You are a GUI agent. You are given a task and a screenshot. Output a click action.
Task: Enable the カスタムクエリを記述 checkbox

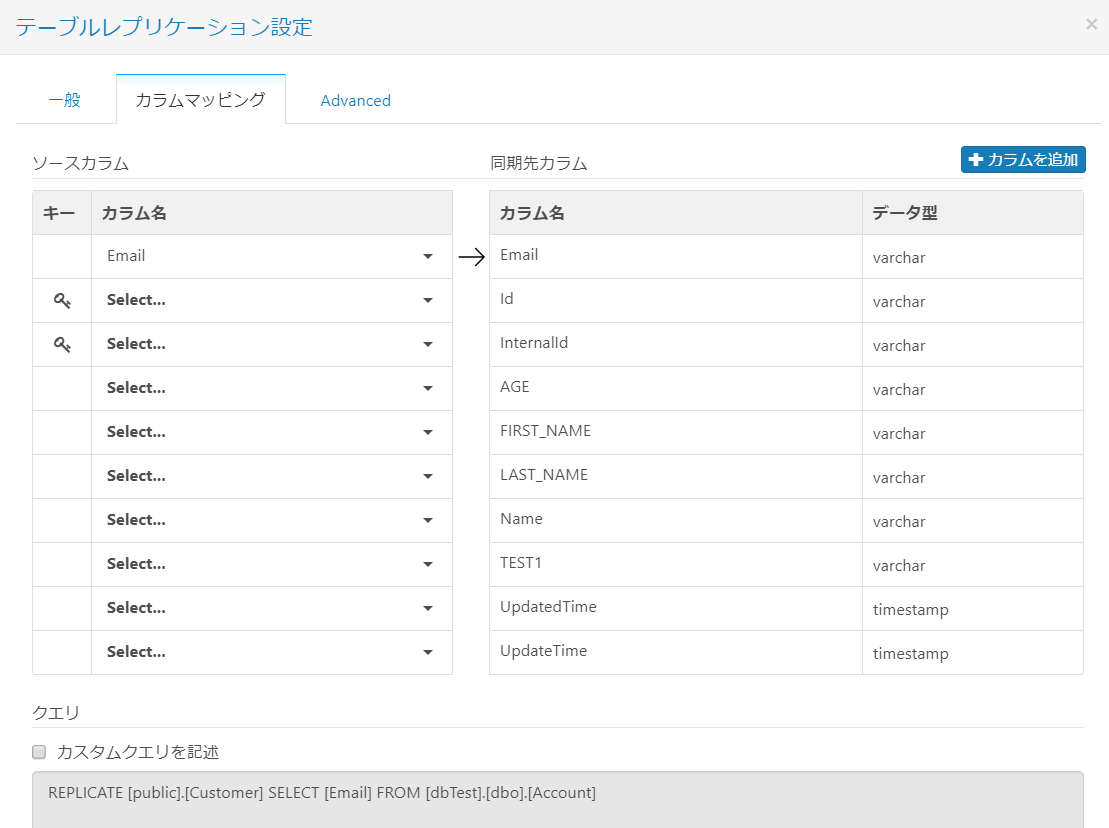(x=40, y=751)
